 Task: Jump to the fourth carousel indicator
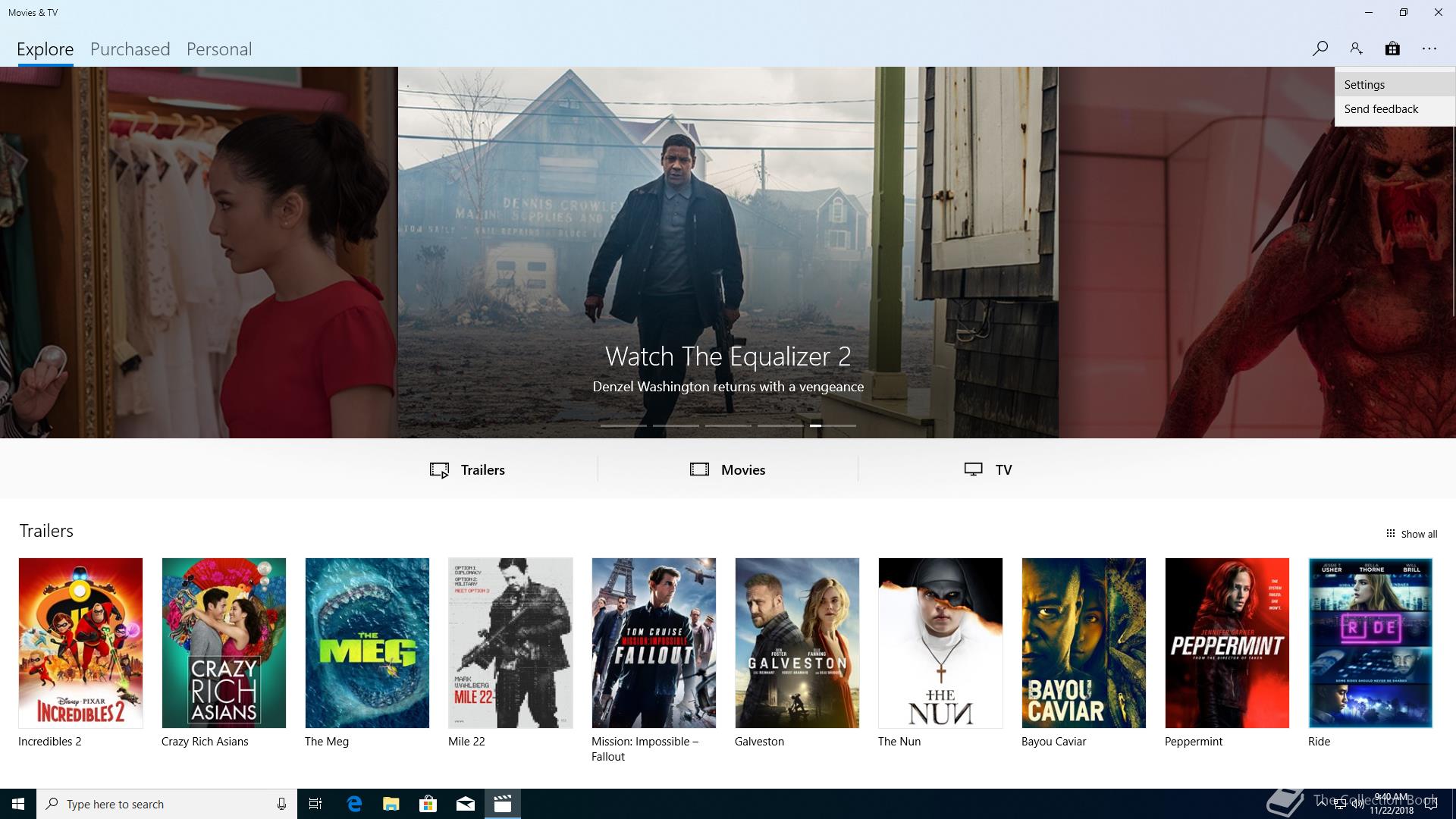[x=780, y=425]
